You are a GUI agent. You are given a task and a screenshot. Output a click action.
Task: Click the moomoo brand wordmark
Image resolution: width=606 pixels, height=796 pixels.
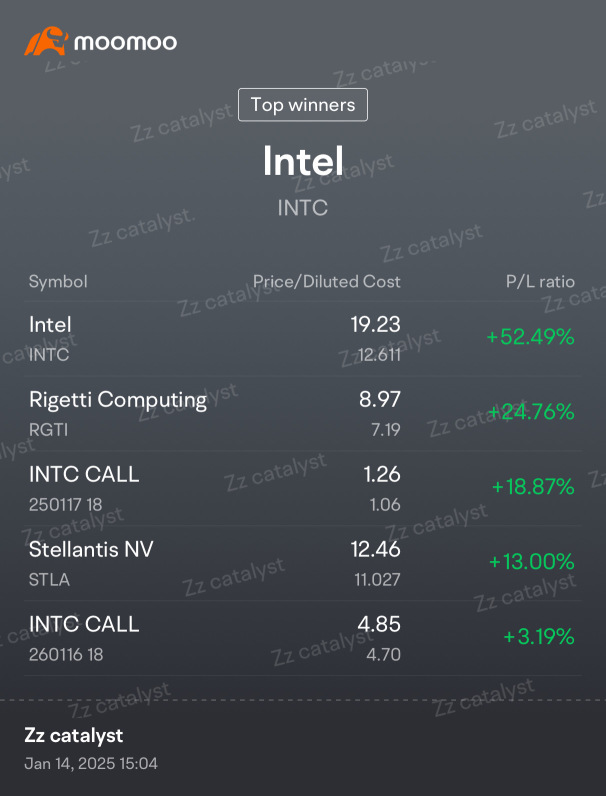[x=125, y=42]
